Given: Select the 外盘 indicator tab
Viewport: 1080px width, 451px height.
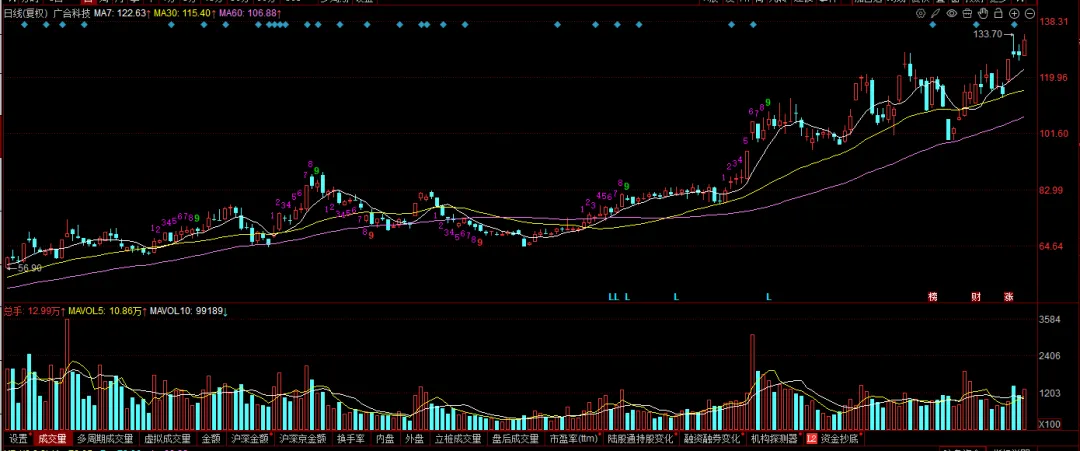Looking at the screenshot, I should [x=415, y=439].
